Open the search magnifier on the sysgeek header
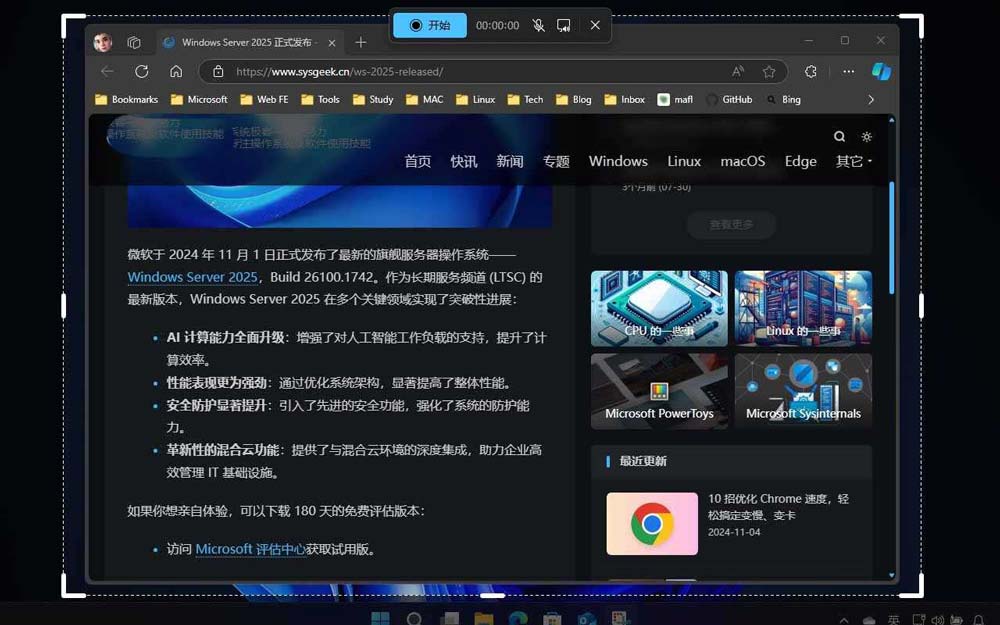Viewport: 1000px width, 625px height. coord(839,136)
